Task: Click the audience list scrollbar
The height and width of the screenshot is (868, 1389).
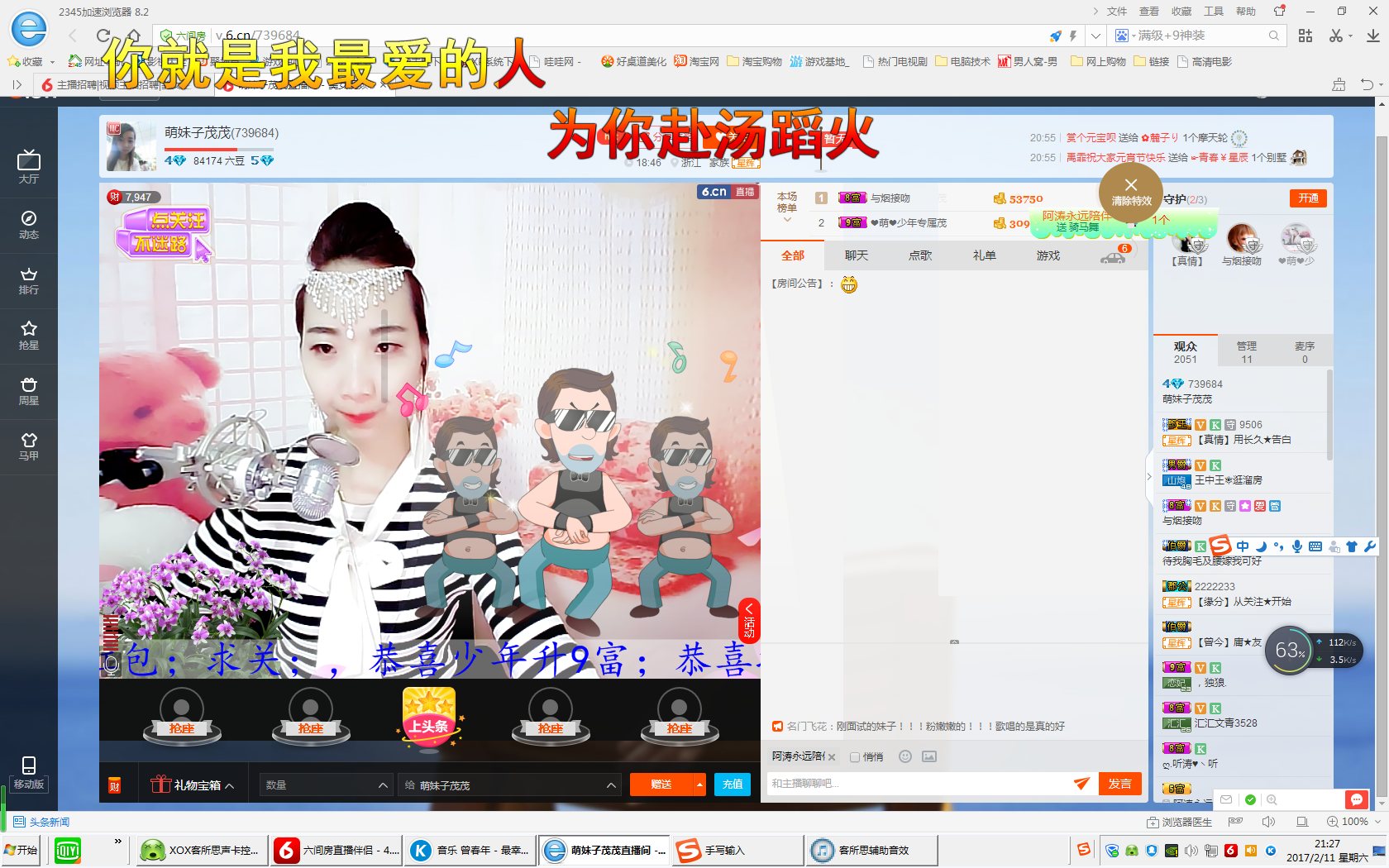Action: [x=1329, y=416]
